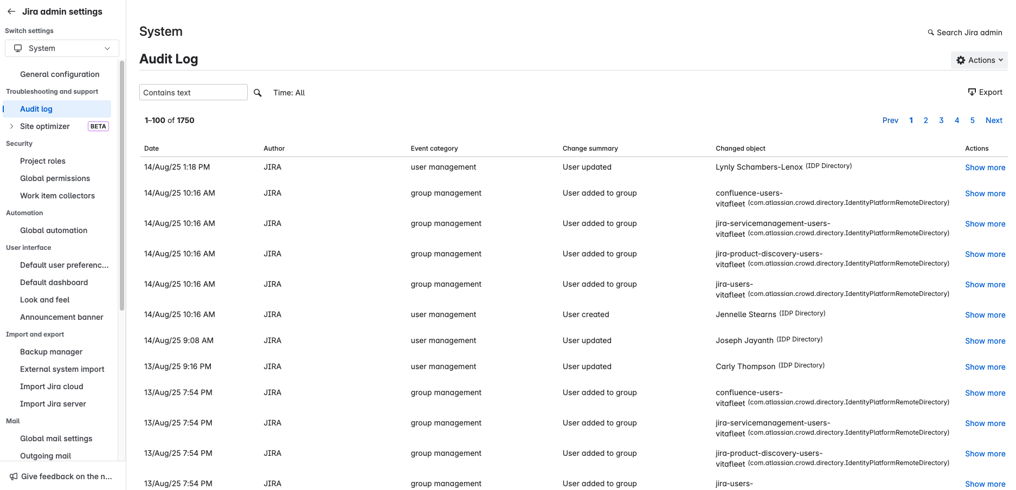1016x490 pixels.
Task: Click the Export icon button
Action: pos(972,92)
